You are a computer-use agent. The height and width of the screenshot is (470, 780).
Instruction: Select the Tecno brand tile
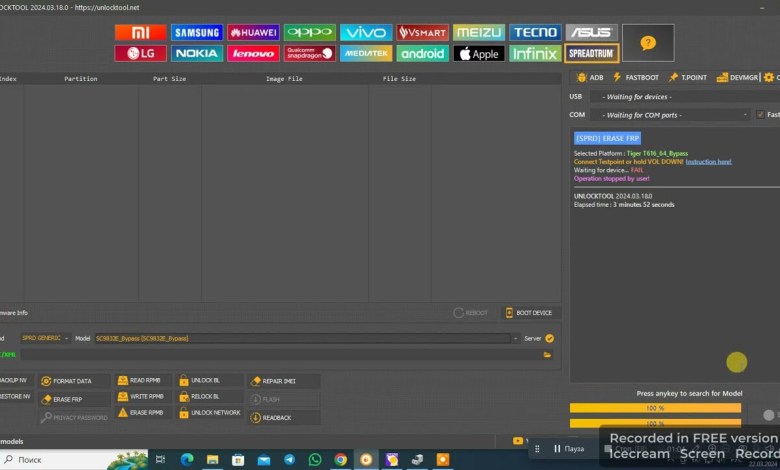pyautogui.click(x=535, y=32)
